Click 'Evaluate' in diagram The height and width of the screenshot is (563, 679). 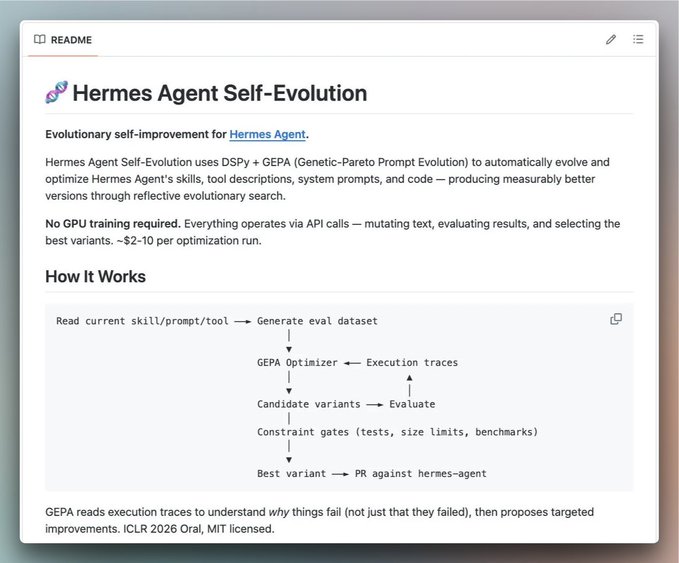(x=412, y=404)
